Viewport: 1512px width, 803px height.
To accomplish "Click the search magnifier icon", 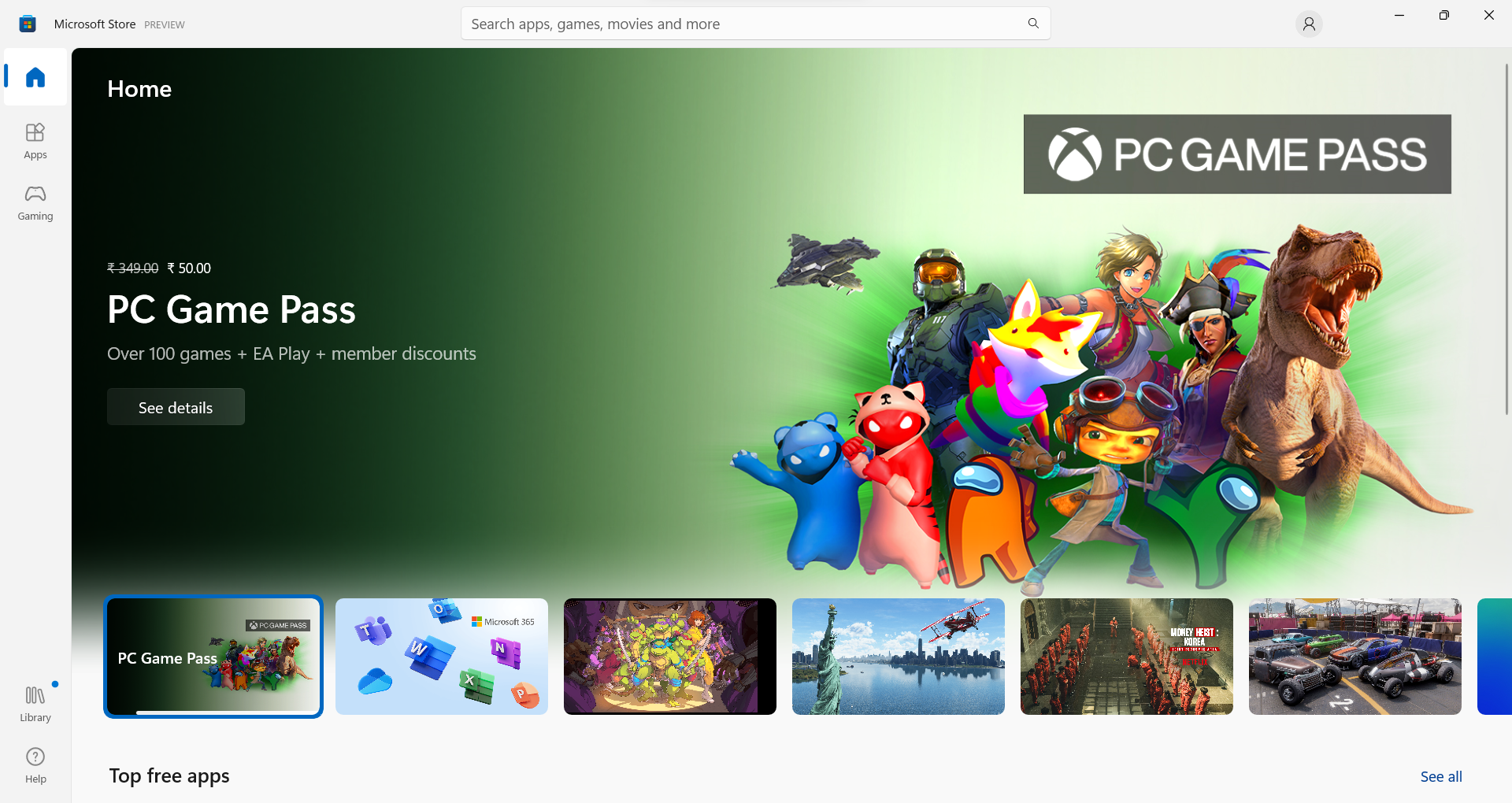I will coord(1033,24).
